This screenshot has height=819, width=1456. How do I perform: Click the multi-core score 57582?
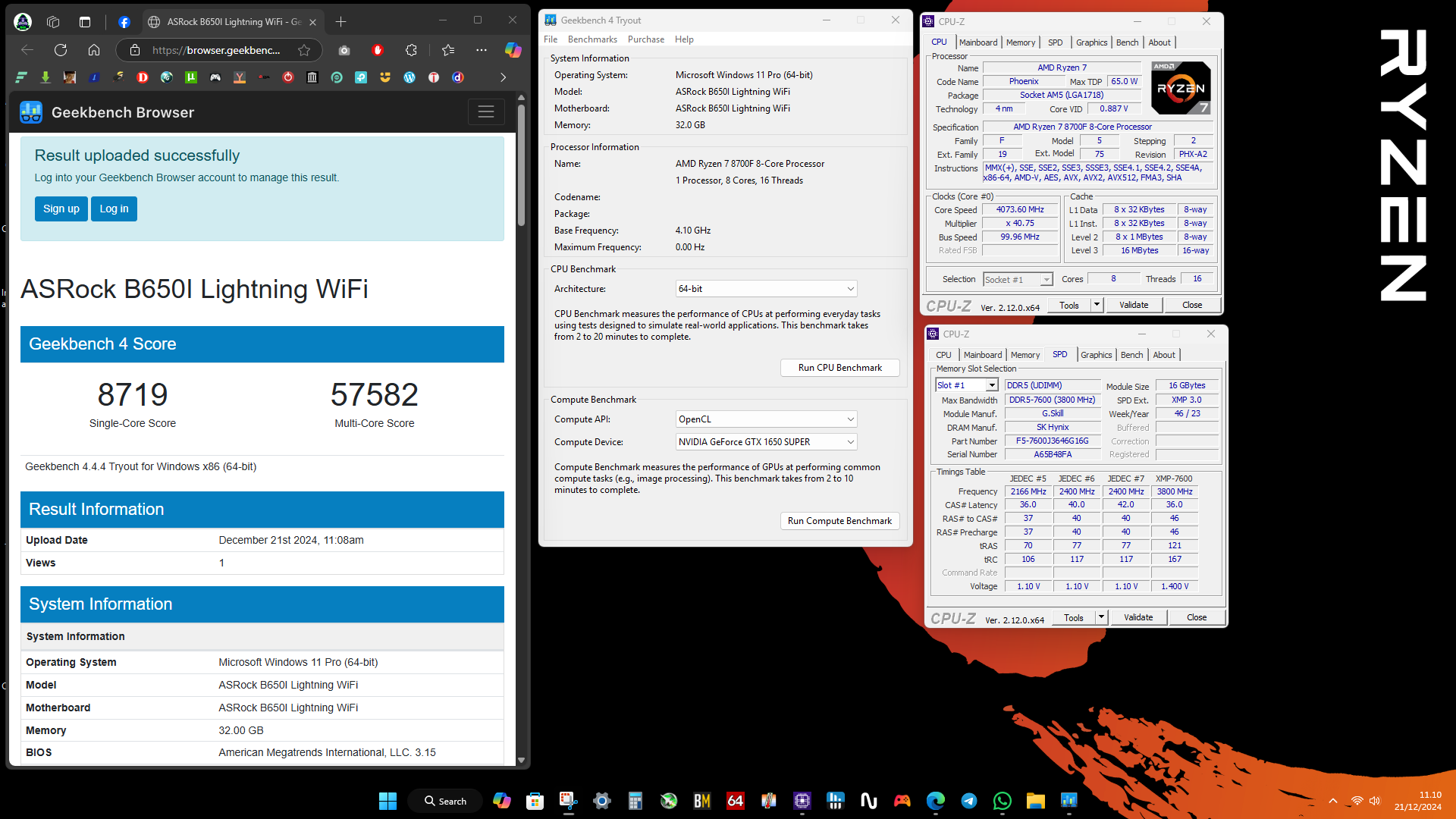(x=375, y=394)
